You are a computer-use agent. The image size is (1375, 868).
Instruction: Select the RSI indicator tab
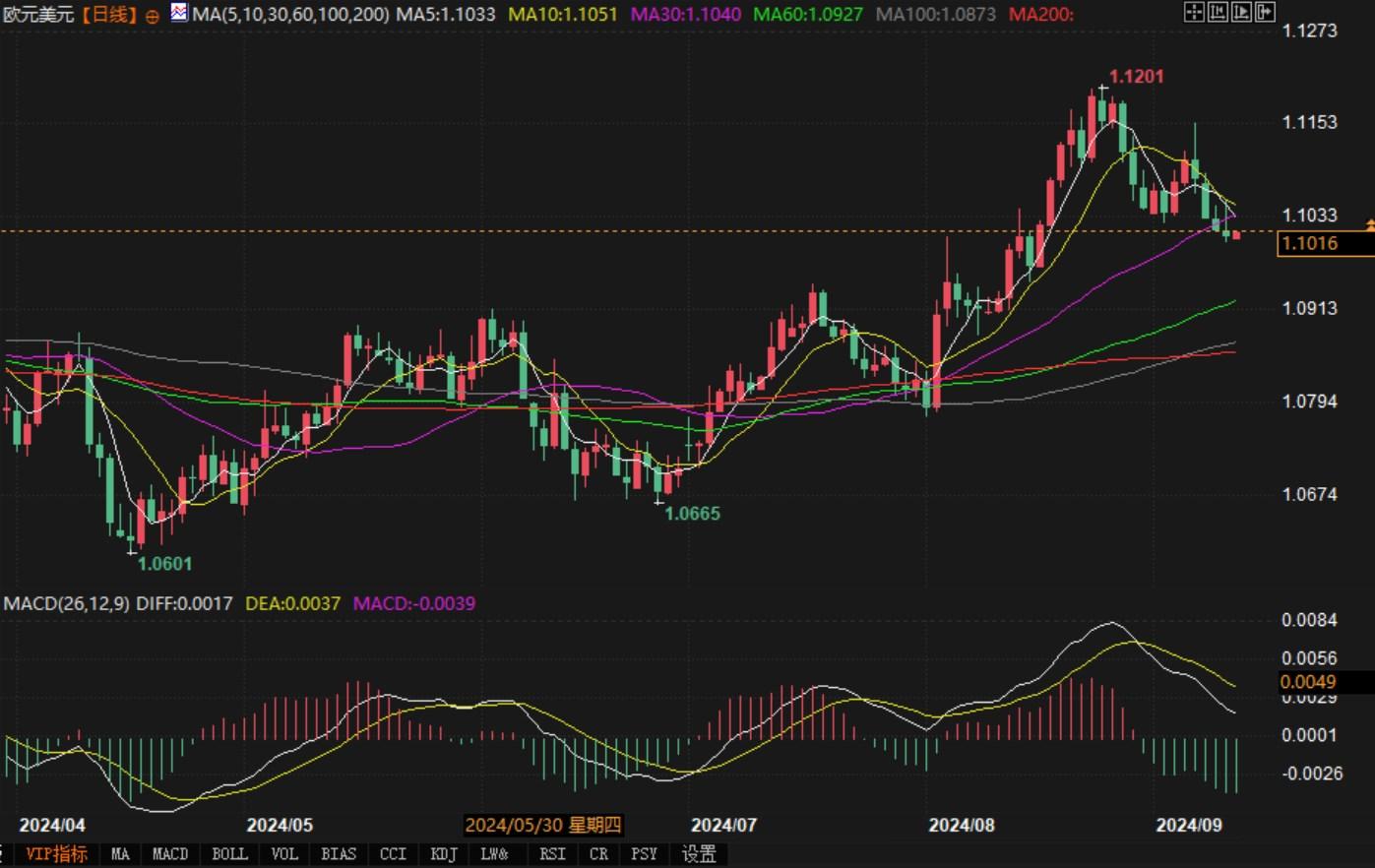point(552,854)
